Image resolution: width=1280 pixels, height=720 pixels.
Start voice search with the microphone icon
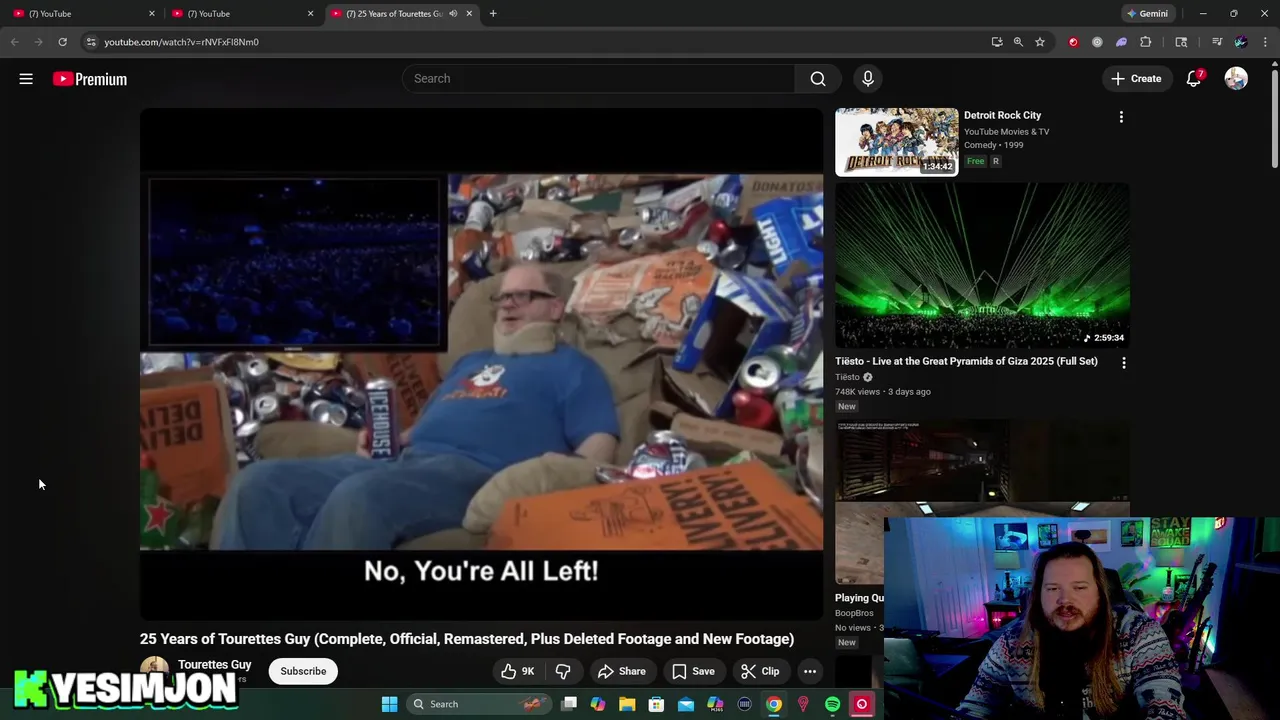coord(868,79)
